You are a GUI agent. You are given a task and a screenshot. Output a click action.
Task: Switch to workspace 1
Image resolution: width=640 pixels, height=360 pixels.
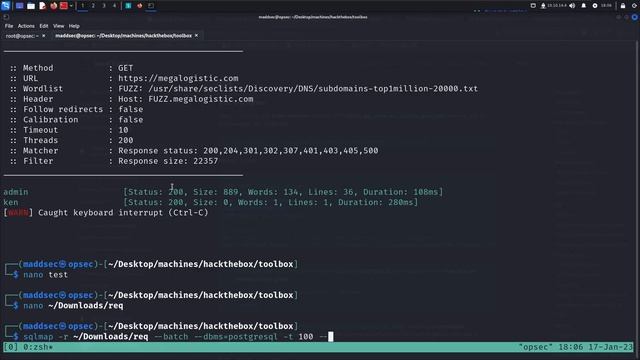(x=82, y=6)
